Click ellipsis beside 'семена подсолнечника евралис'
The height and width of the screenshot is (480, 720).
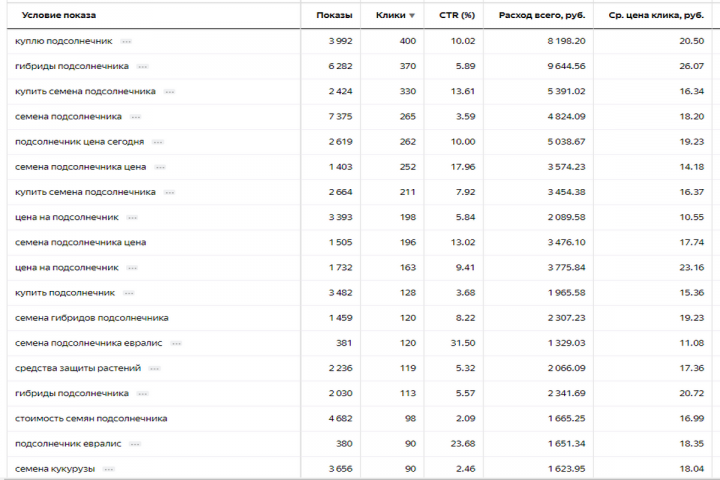pos(175,343)
